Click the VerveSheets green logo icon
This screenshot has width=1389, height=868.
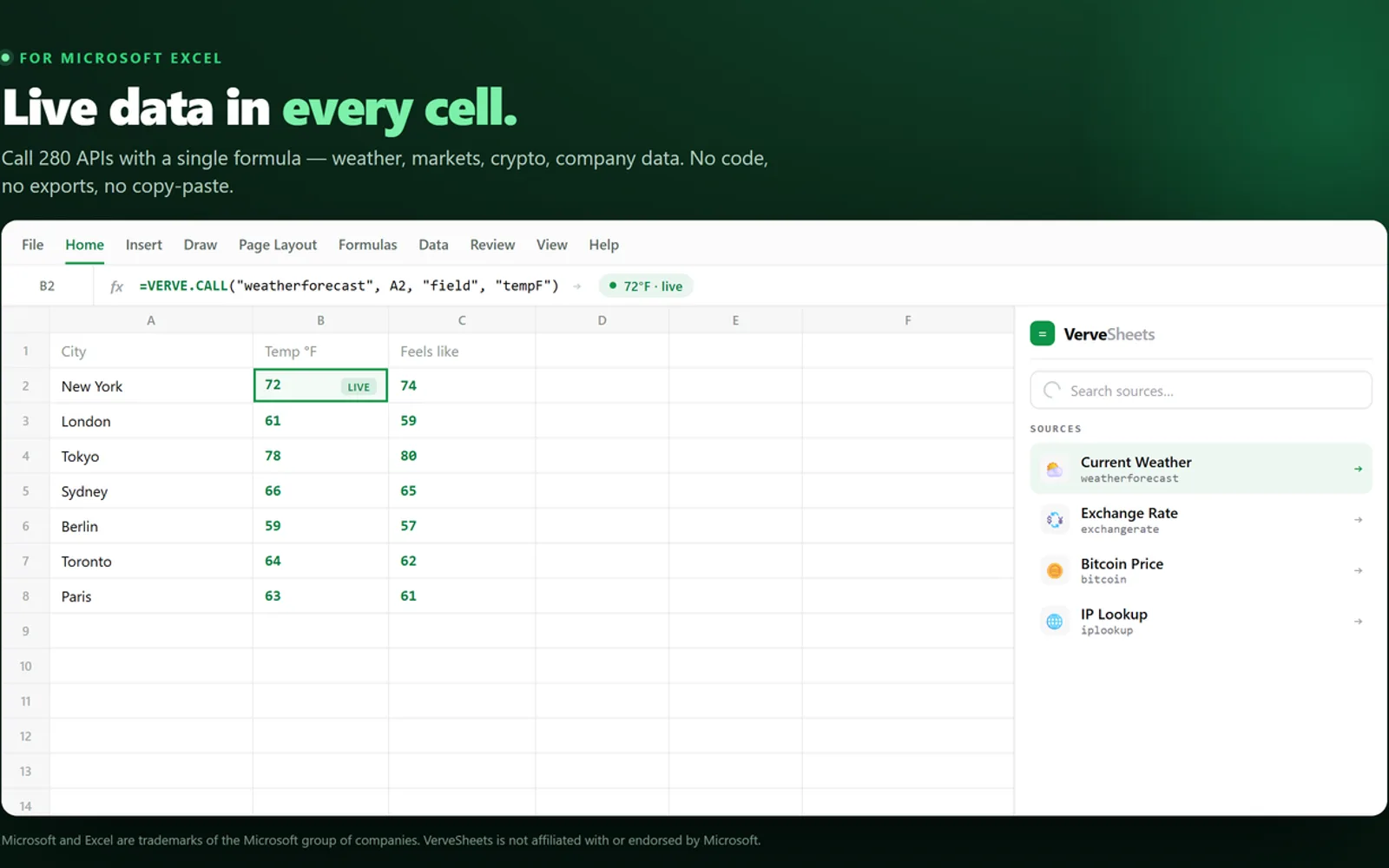1042,334
